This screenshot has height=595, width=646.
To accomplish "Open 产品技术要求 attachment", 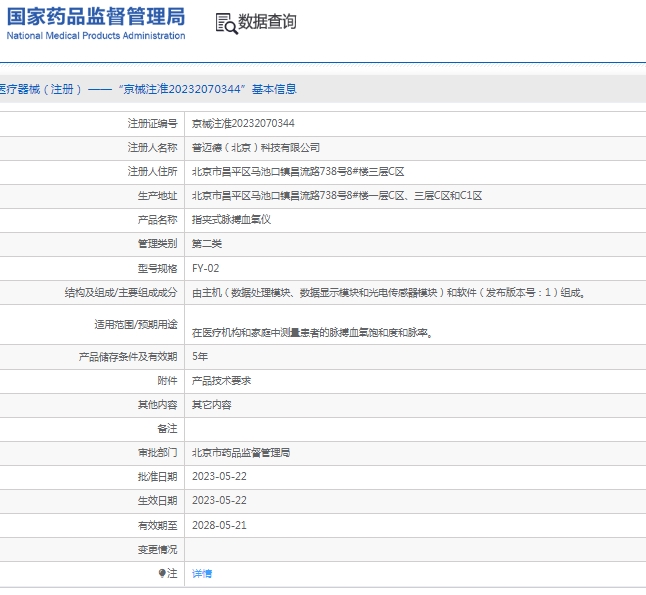I will click(222, 381).
